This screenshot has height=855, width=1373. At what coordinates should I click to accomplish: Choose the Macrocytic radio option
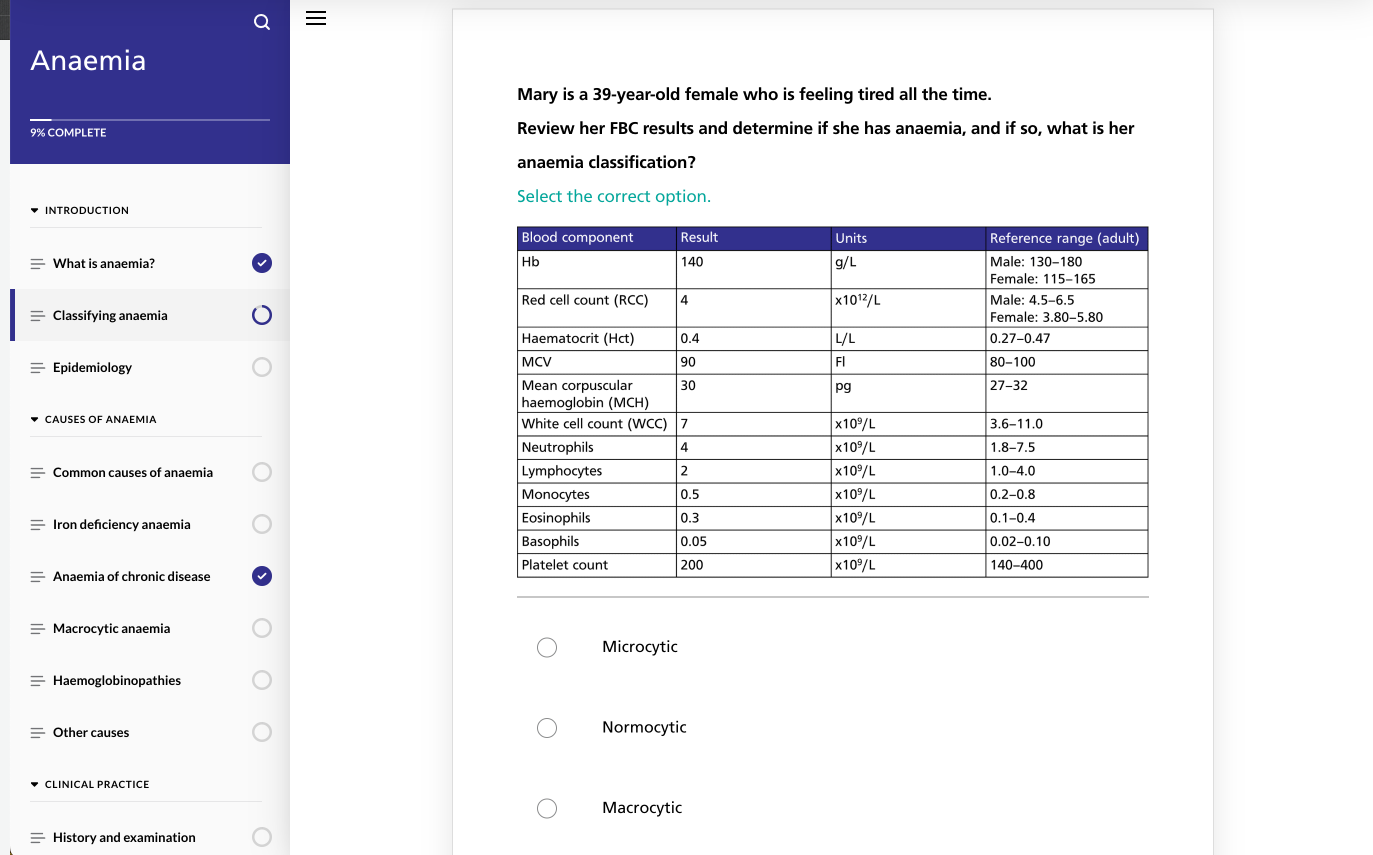coord(547,808)
